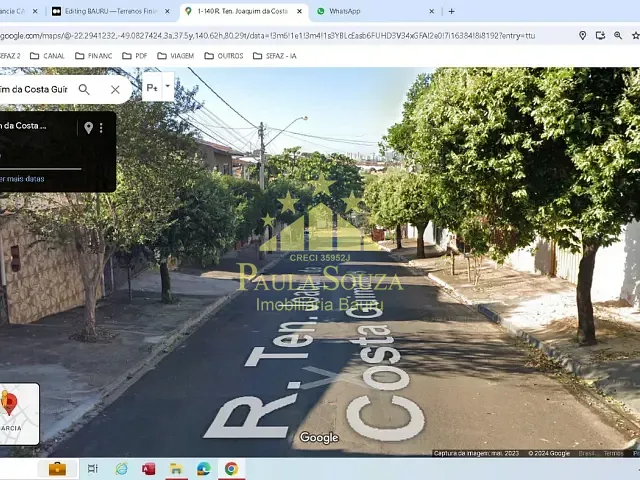Open a new browser tab

(x=451, y=11)
